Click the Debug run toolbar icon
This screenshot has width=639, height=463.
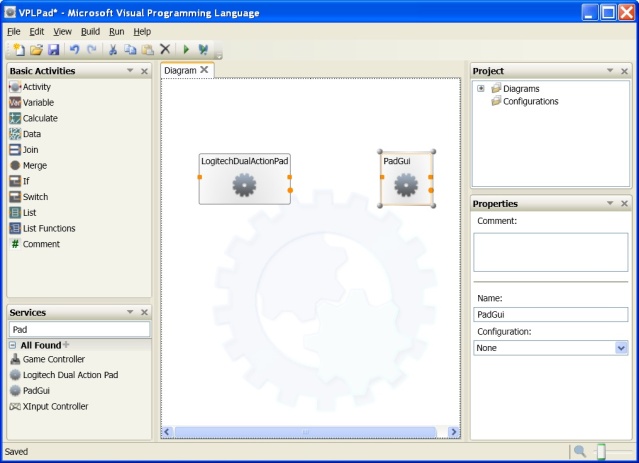point(203,49)
